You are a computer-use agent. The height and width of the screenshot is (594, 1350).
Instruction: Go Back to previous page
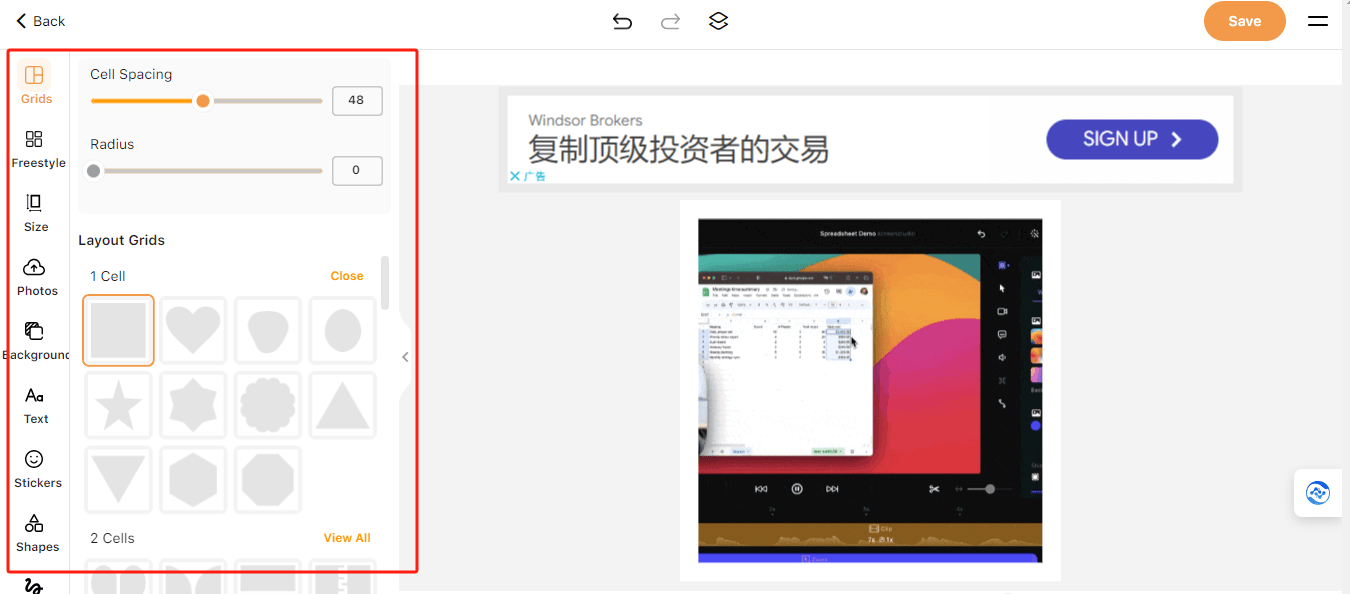41,21
